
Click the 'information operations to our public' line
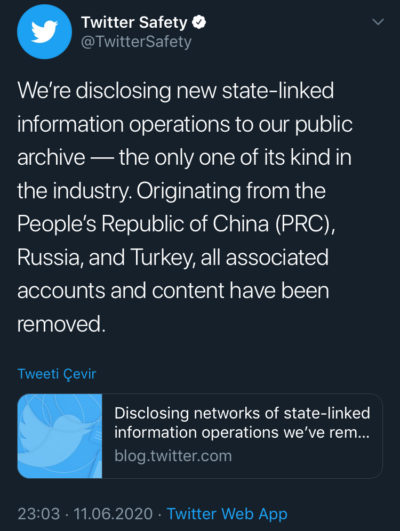coord(185,125)
